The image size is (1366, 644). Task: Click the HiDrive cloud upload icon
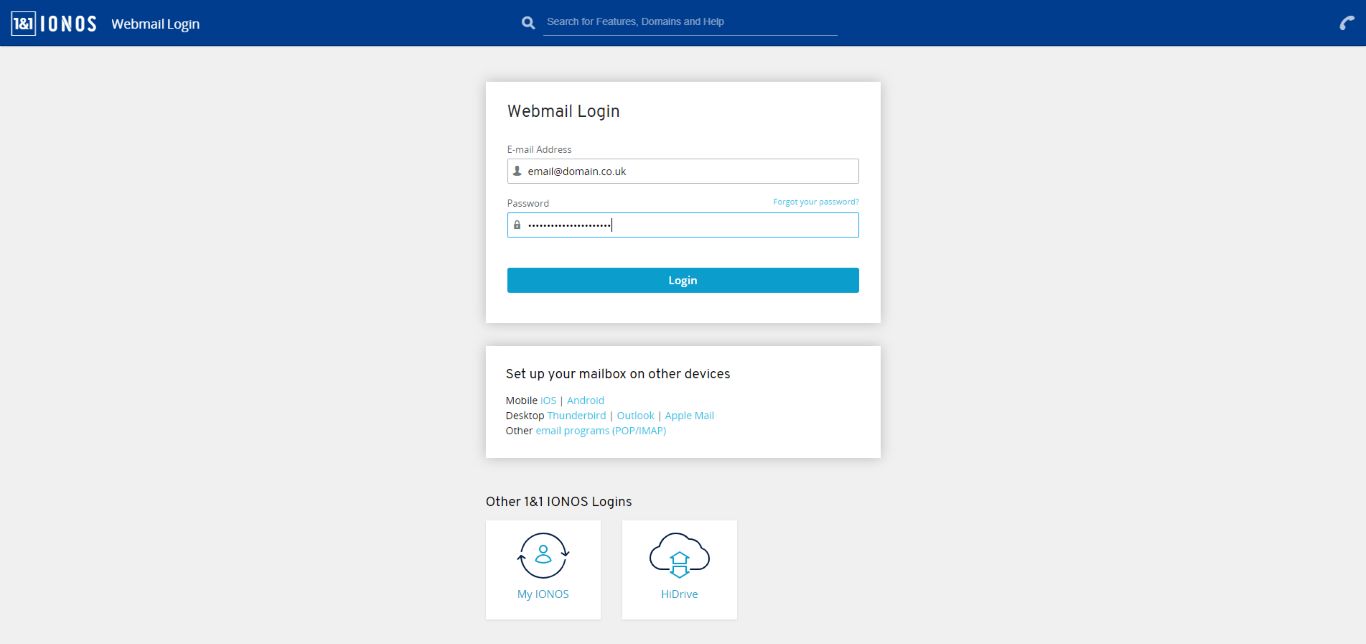(679, 555)
